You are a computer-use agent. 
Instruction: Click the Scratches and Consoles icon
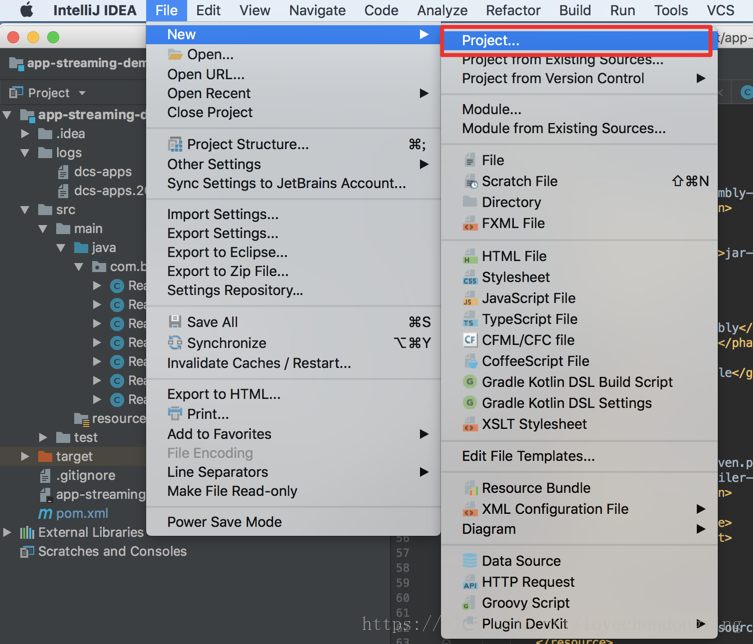tap(27, 552)
